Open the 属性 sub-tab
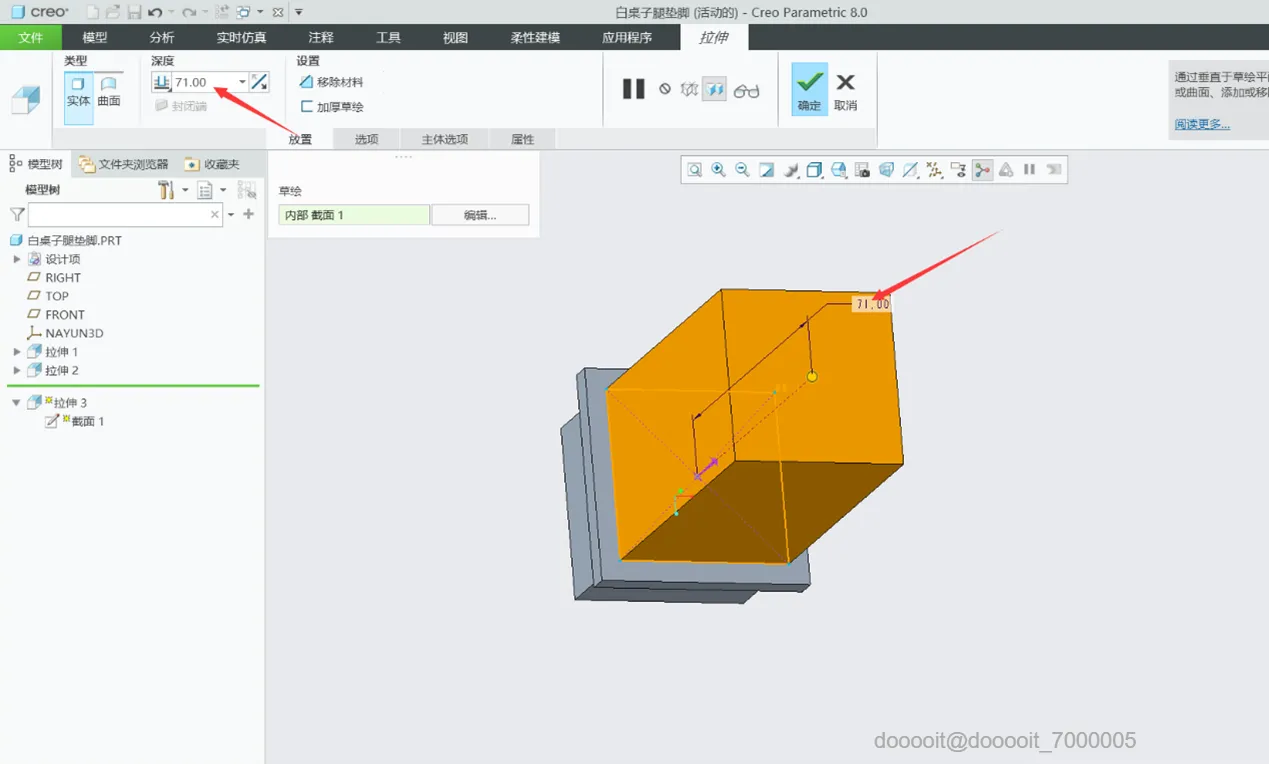 tap(523, 139)
